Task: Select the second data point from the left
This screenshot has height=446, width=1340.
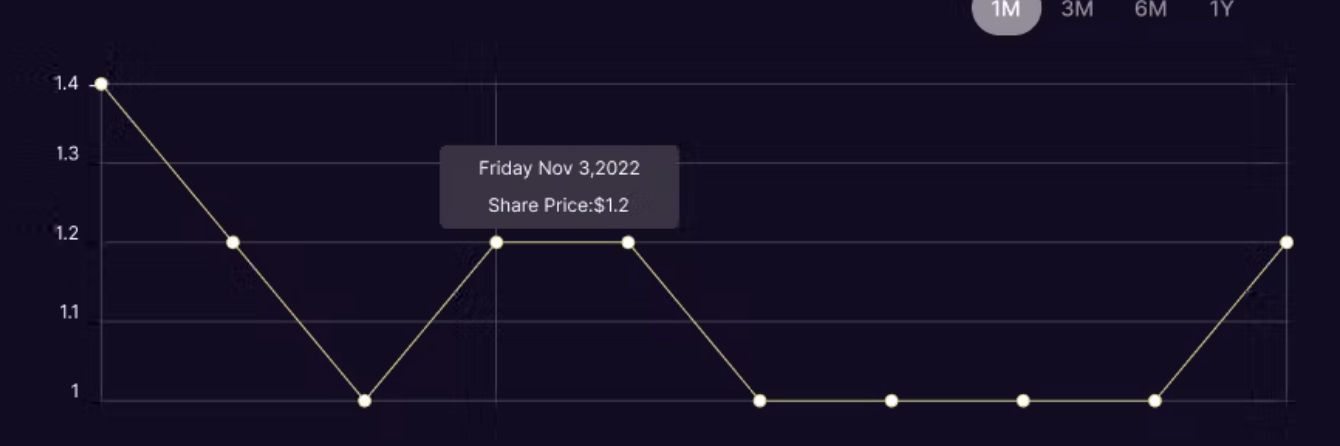Action: click(233, 242)
